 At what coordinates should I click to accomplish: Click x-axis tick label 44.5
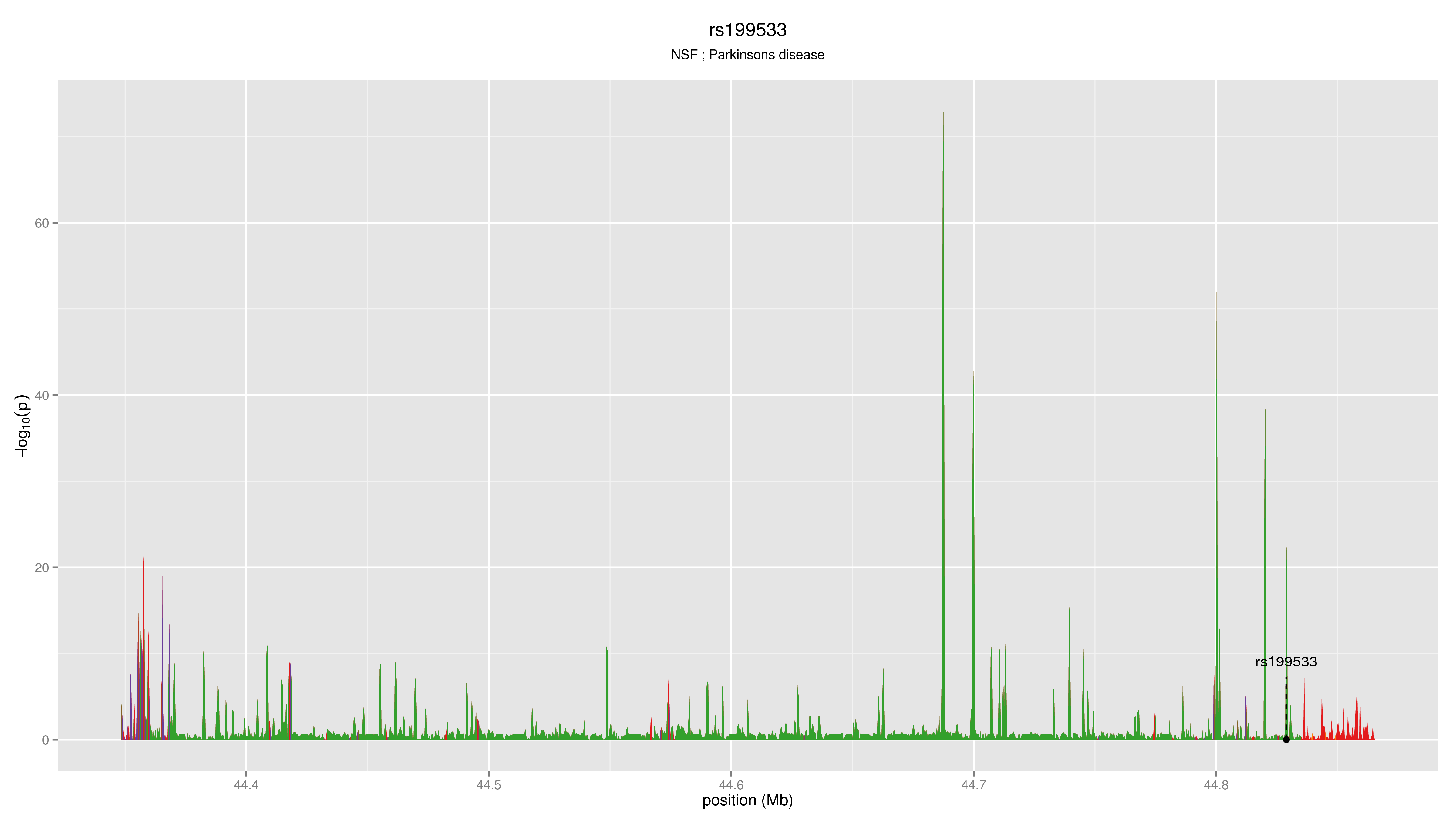click(x=488, y=784)
